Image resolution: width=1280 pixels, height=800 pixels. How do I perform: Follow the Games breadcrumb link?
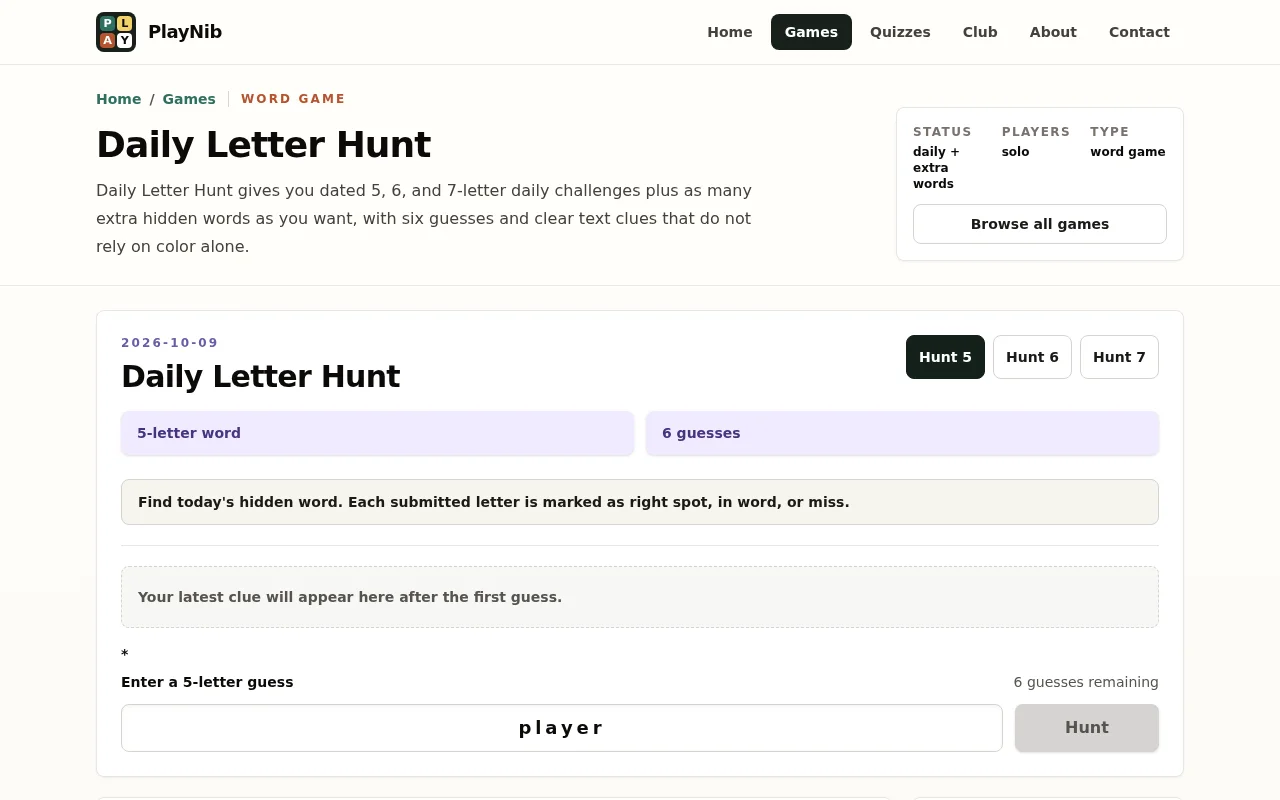[189, 99]
